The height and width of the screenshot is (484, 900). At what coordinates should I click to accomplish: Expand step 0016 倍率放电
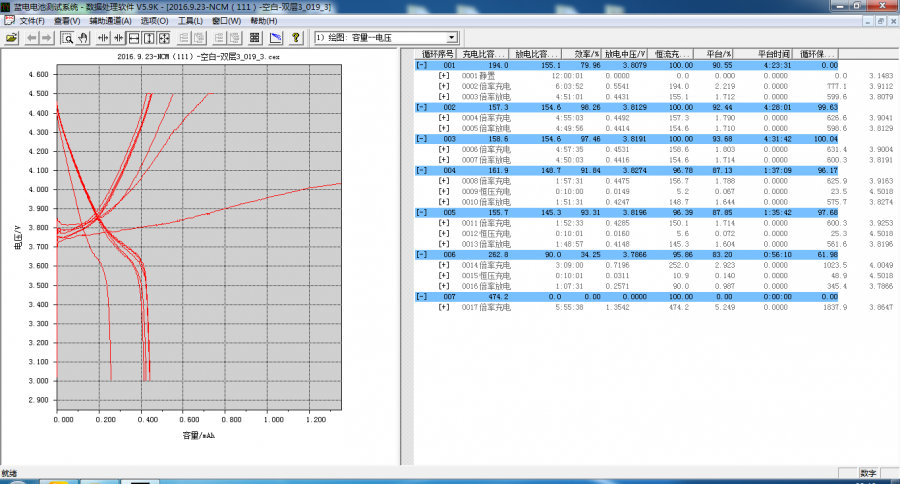tap(444, 286)
